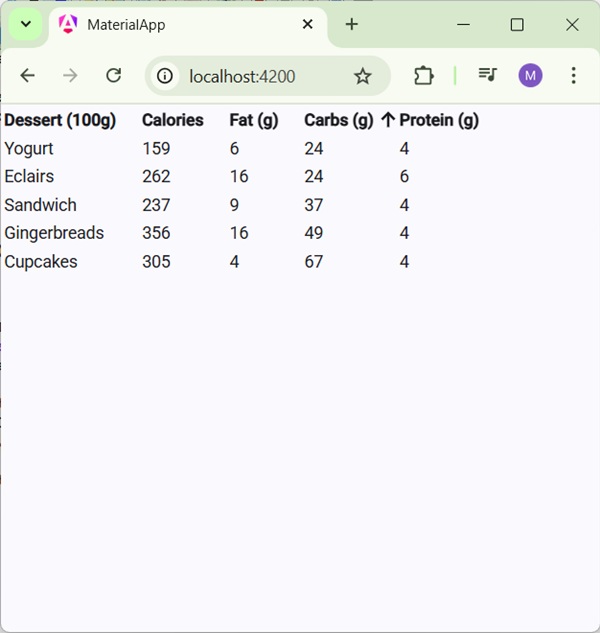Viewport: 600px width, 633px height.
Task: Open the media control icon
Action: tap(487, 76)
